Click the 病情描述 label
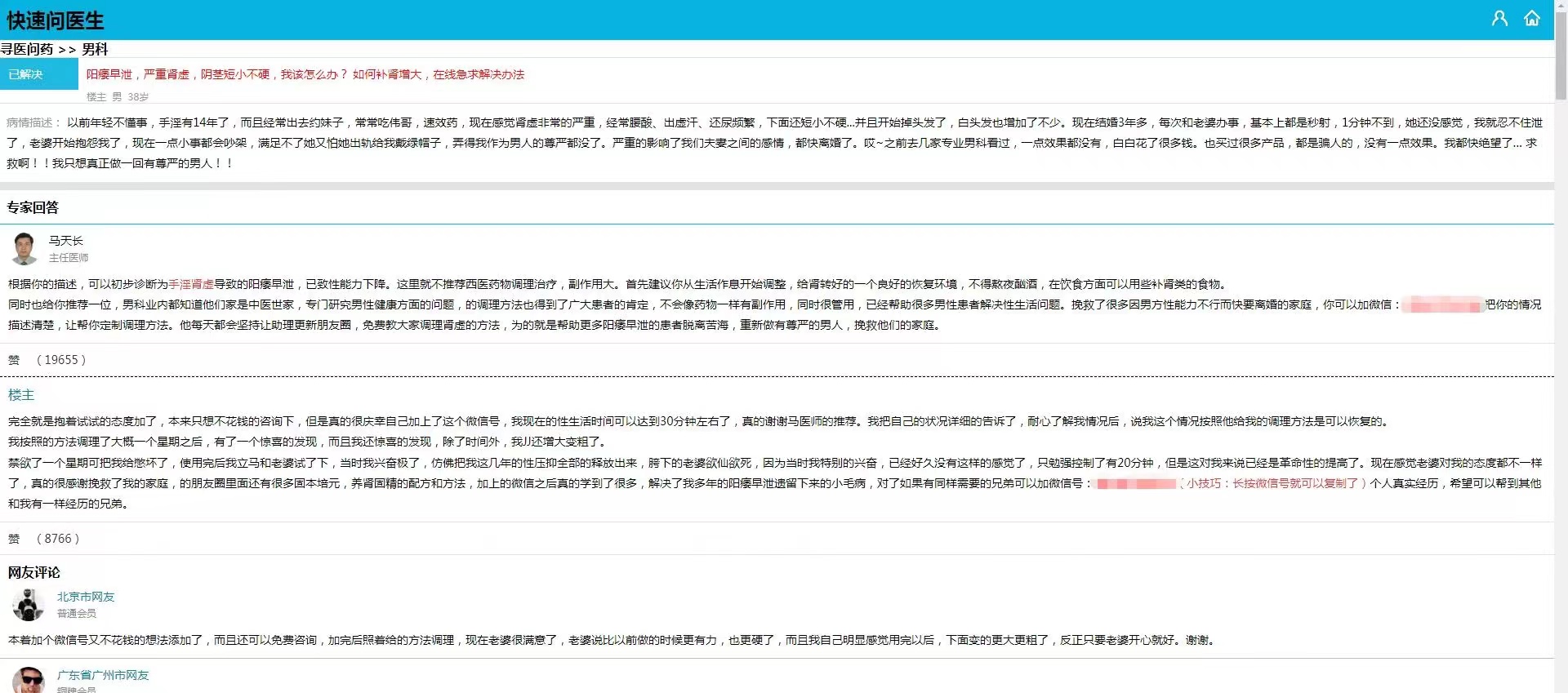 point(33,122)
